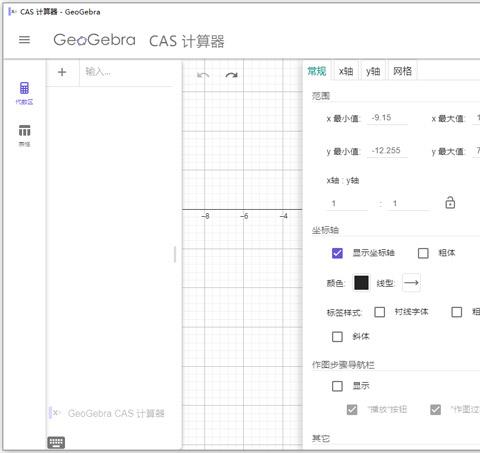Open the 网格 tab
Screen dimensions: 480x453
click(402, 71)
